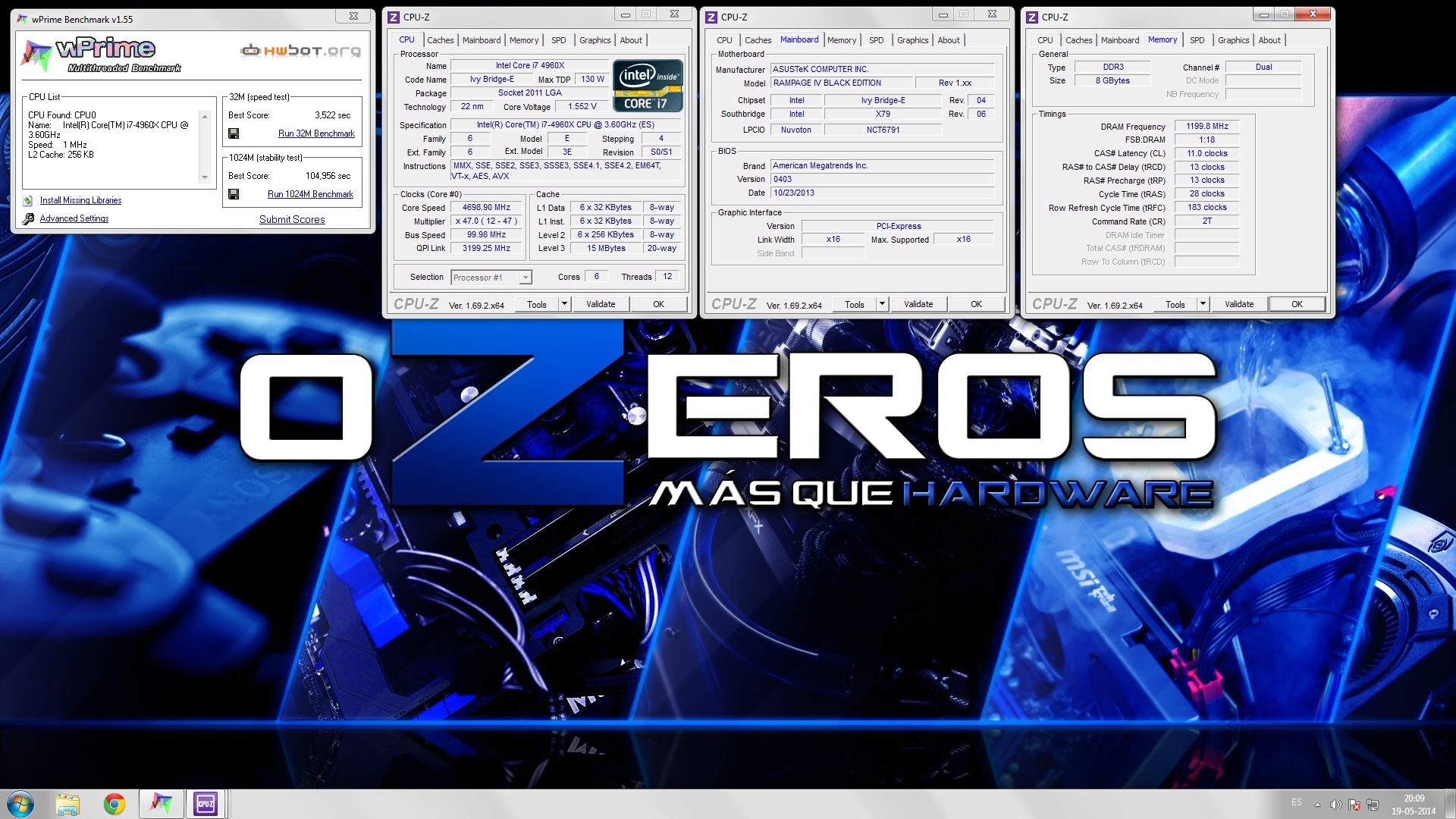1456x819 pixels.
Task: Click the Run 32M Benchmark link
Action: pos(316,133)
